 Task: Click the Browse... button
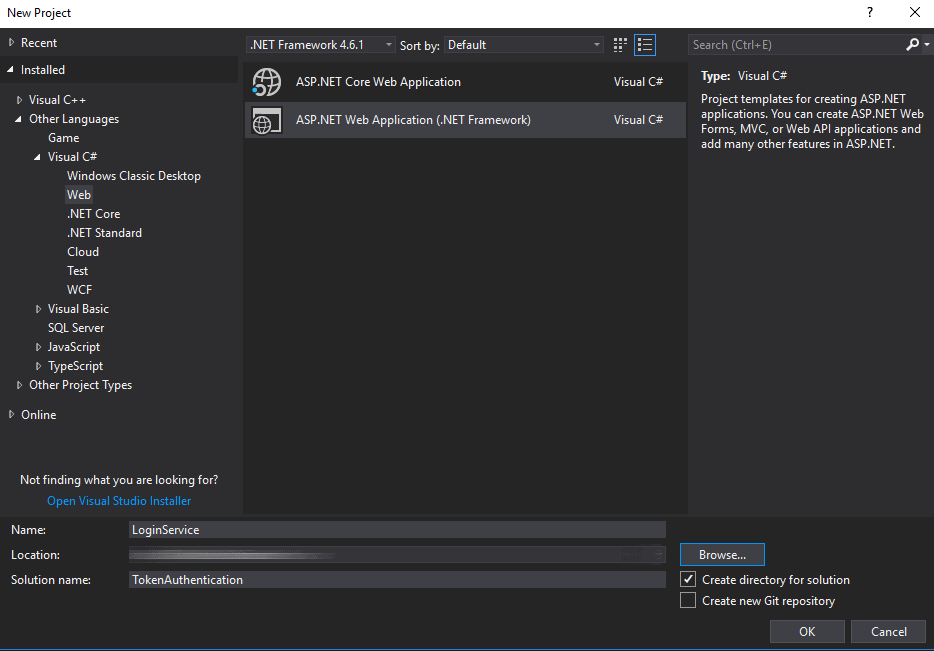tap(722, 555)
